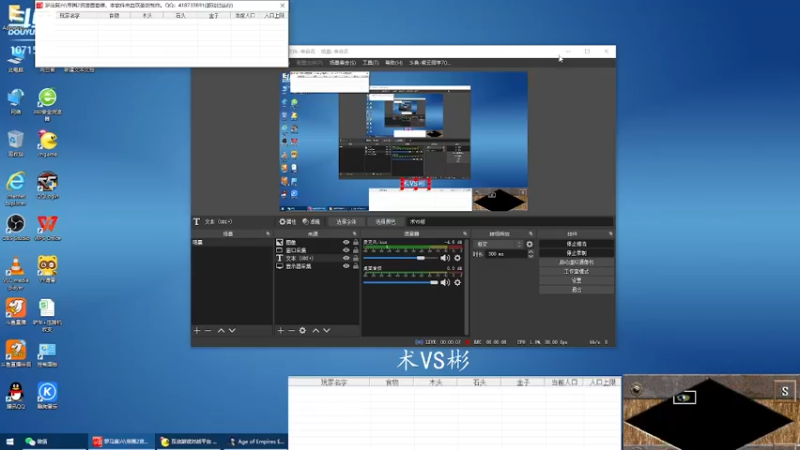Open CrossFire CFLogin desktop icon

[47, 185]
